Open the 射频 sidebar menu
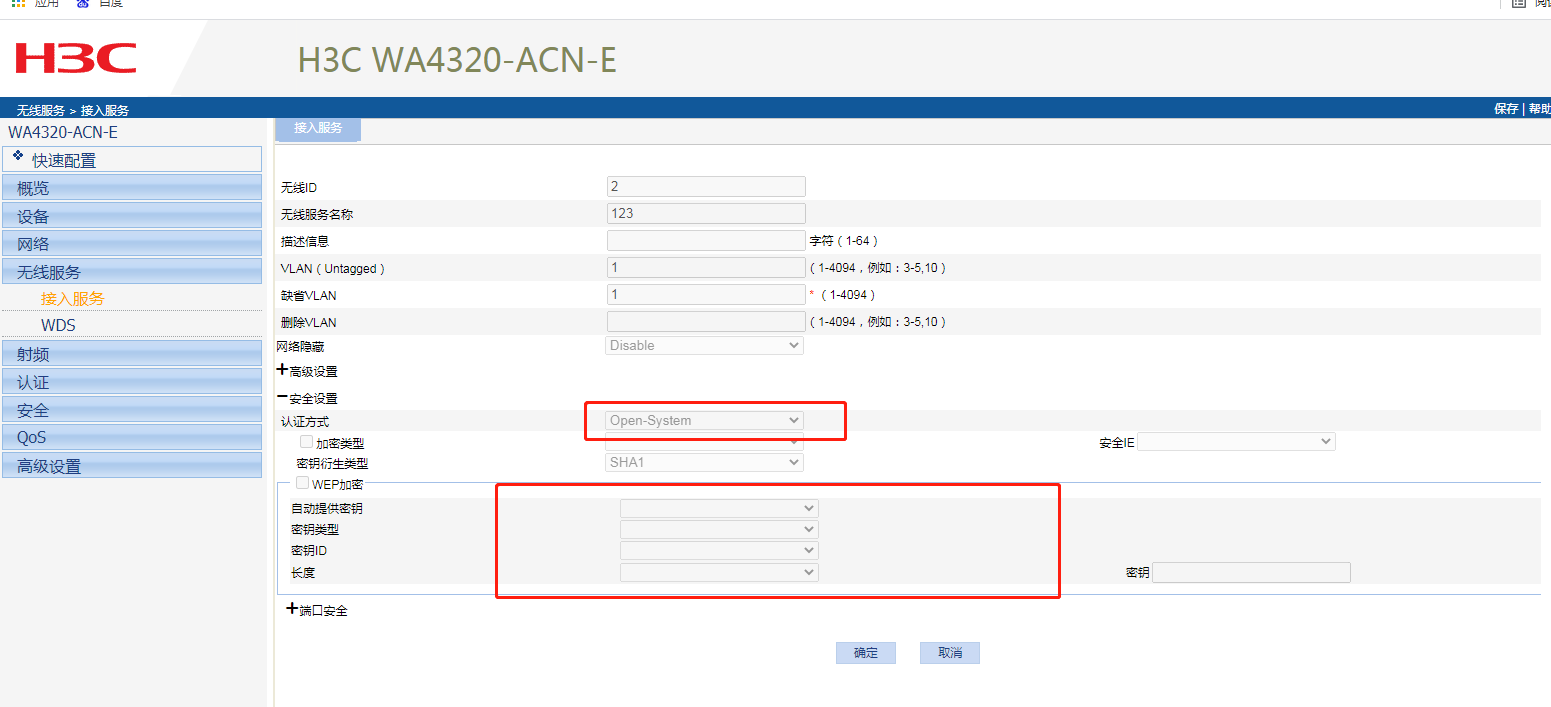Viewport: 1551px width, 707px height. (x=132, y=353)
